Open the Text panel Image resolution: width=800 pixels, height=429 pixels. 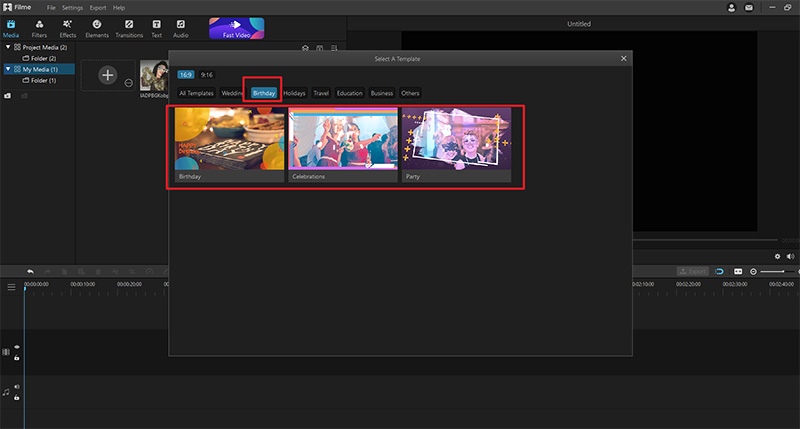pos(157,29)
